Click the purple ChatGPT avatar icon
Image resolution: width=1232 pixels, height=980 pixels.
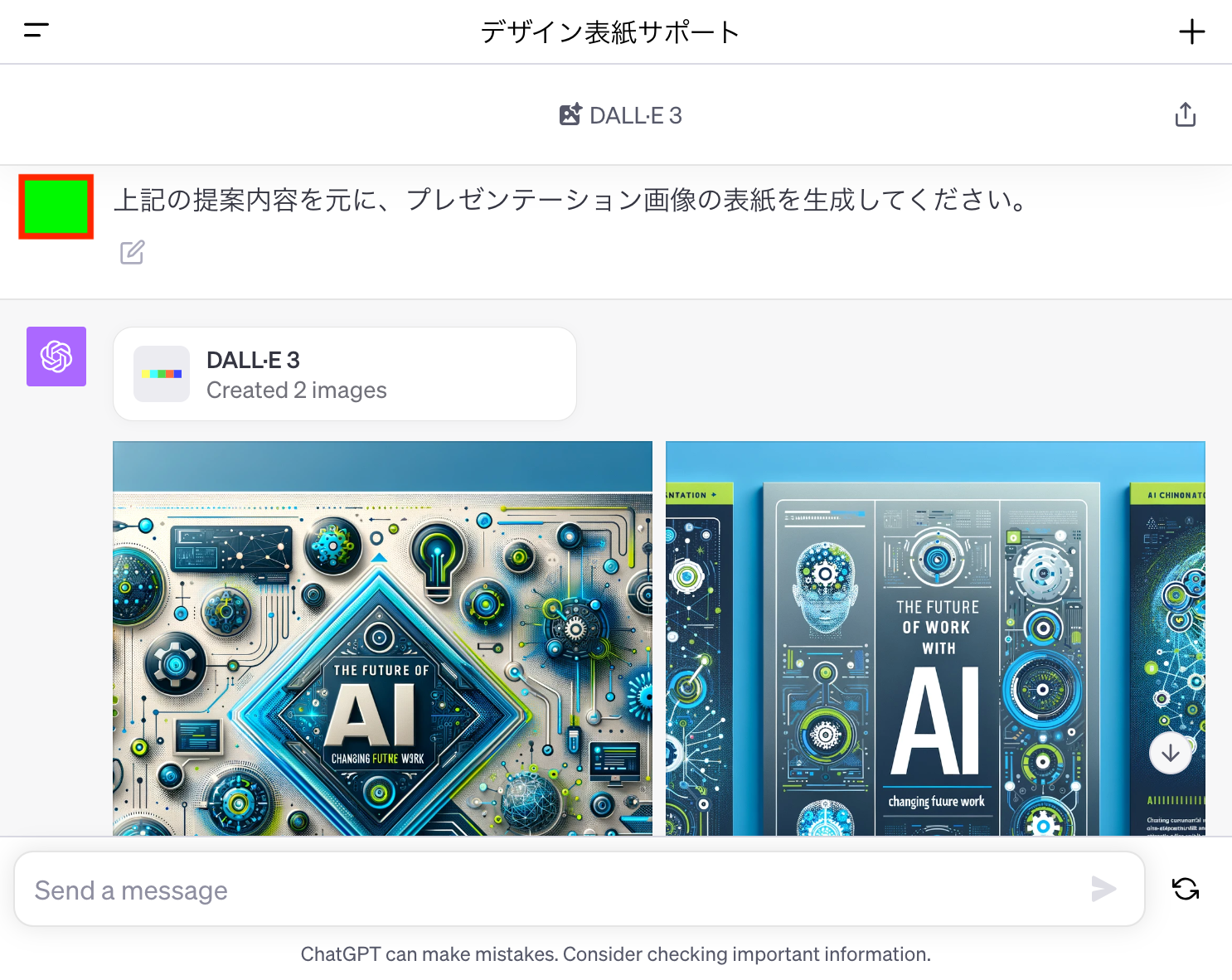(x=56, y=357)
